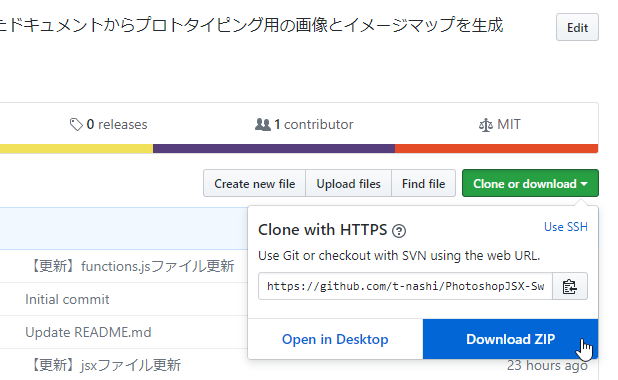This screenshot has width=618, height=380.
Task: Click the releases tag icon
Action: (76, 125)
